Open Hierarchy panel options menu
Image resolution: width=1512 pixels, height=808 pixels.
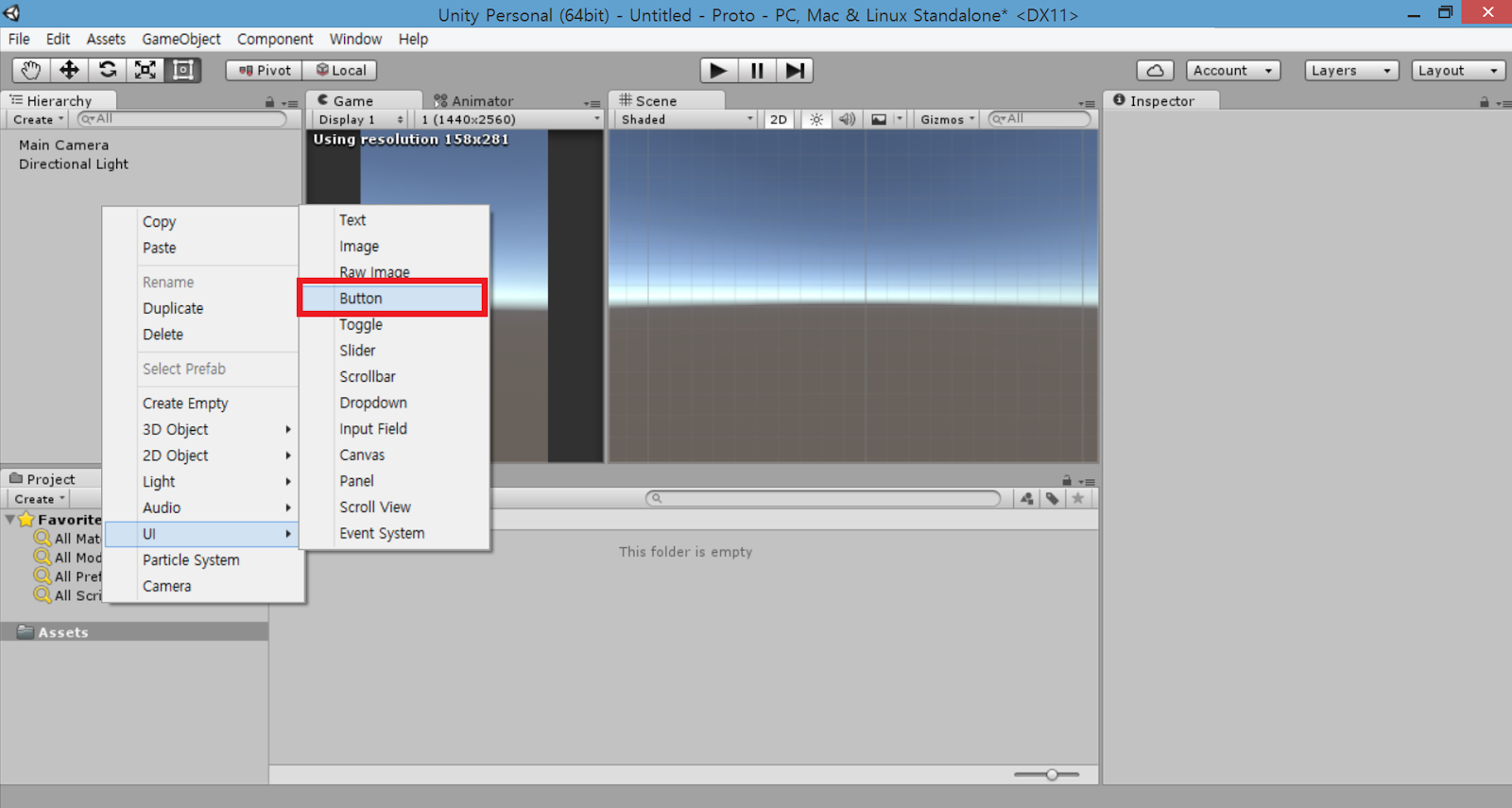coord(289,103)
